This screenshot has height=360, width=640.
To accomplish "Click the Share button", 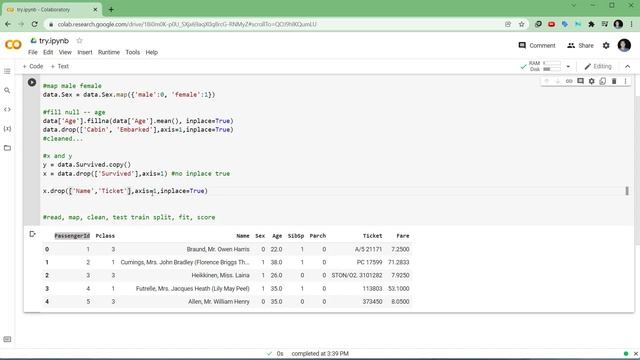I will (580, 45).
